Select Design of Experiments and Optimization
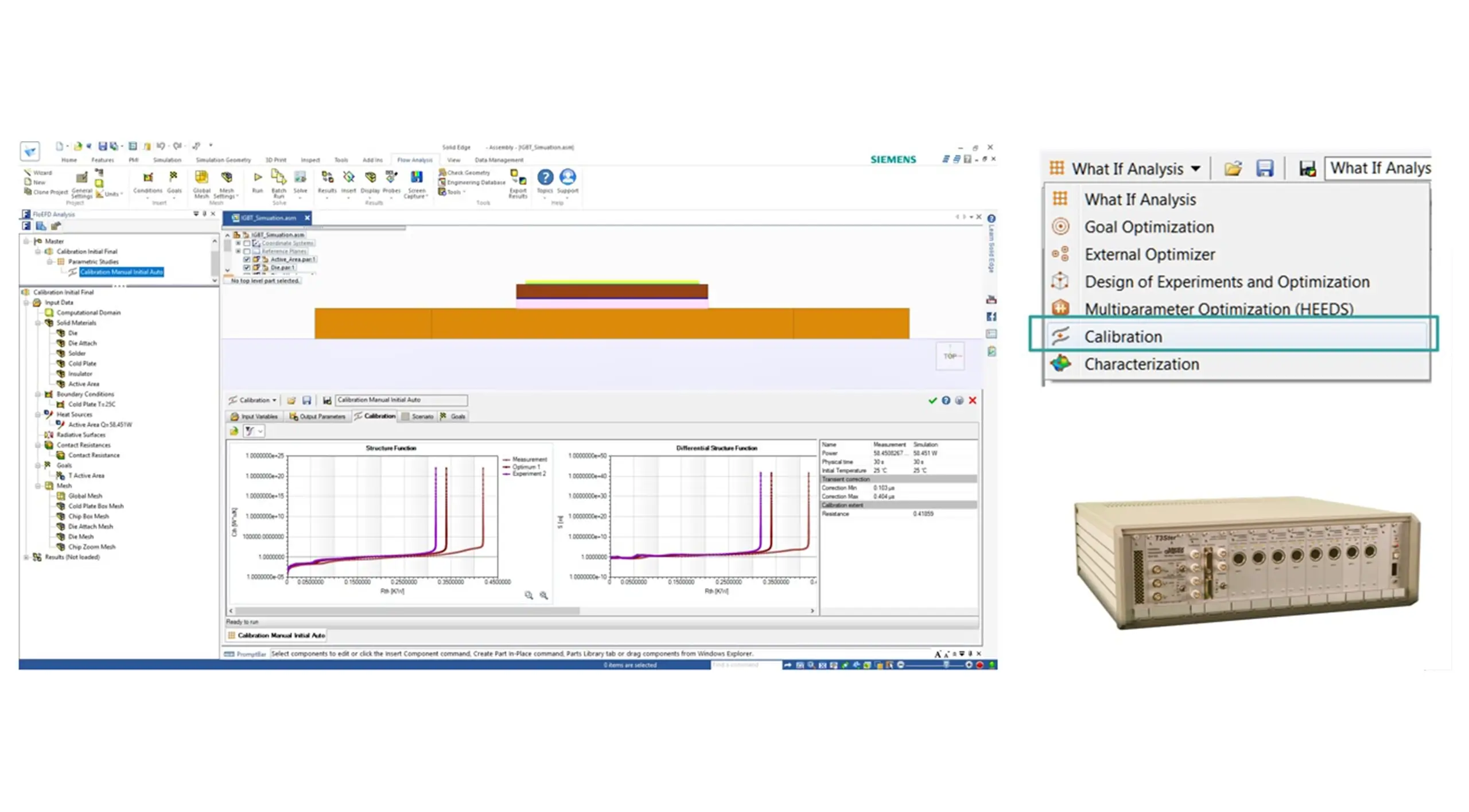The image size is (1469, 812). pos(1226,282)
